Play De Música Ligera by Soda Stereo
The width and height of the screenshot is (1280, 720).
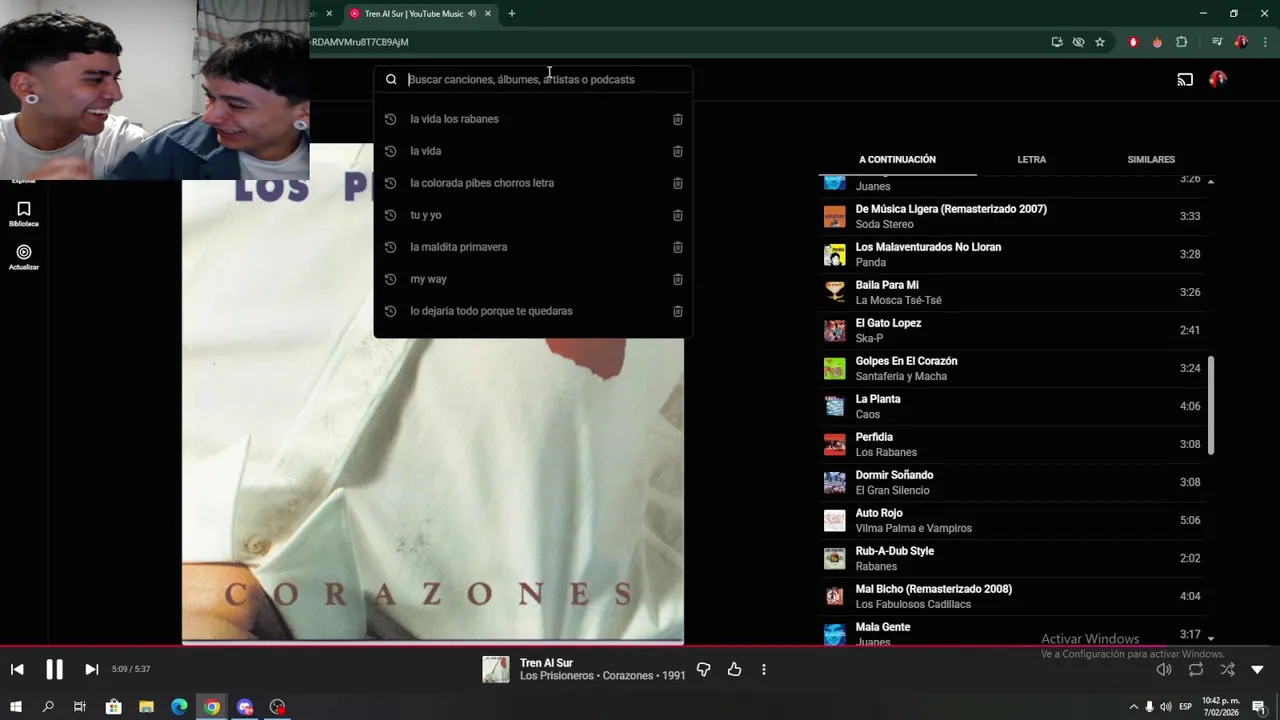click(x=1012, y=216)
